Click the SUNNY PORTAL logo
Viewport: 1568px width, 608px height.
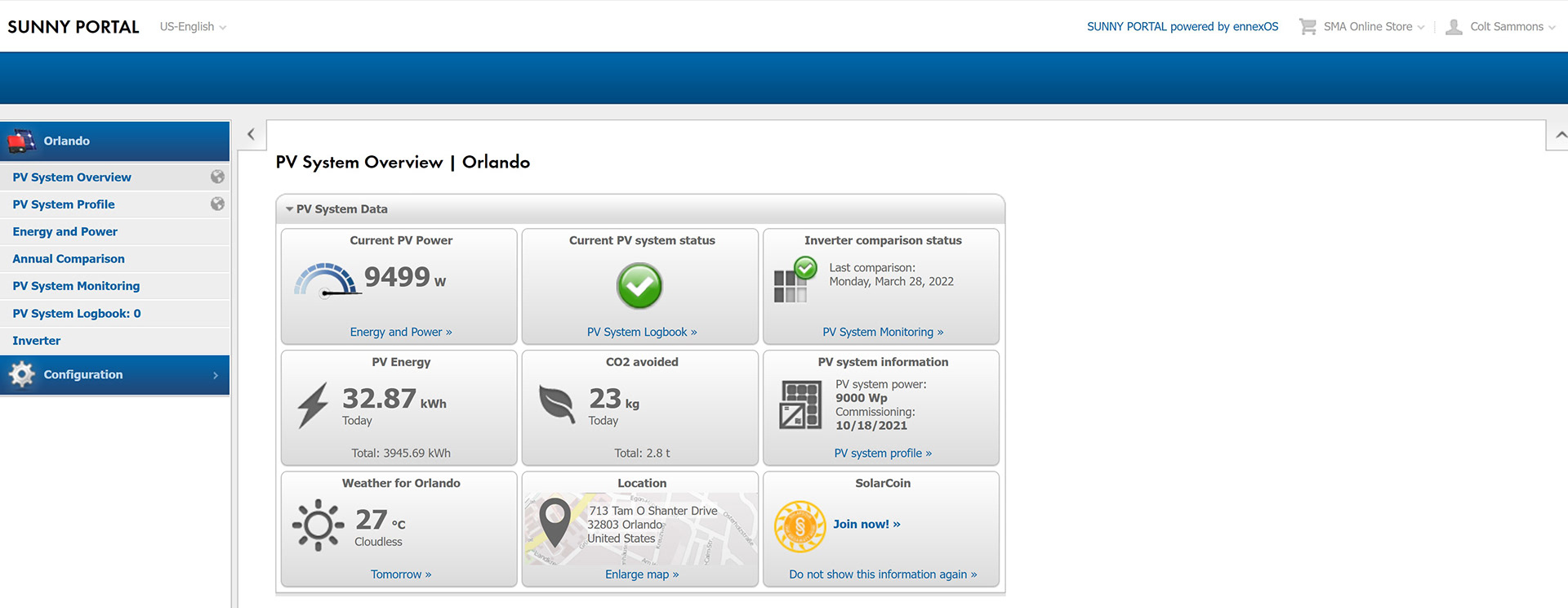(73, 27)
